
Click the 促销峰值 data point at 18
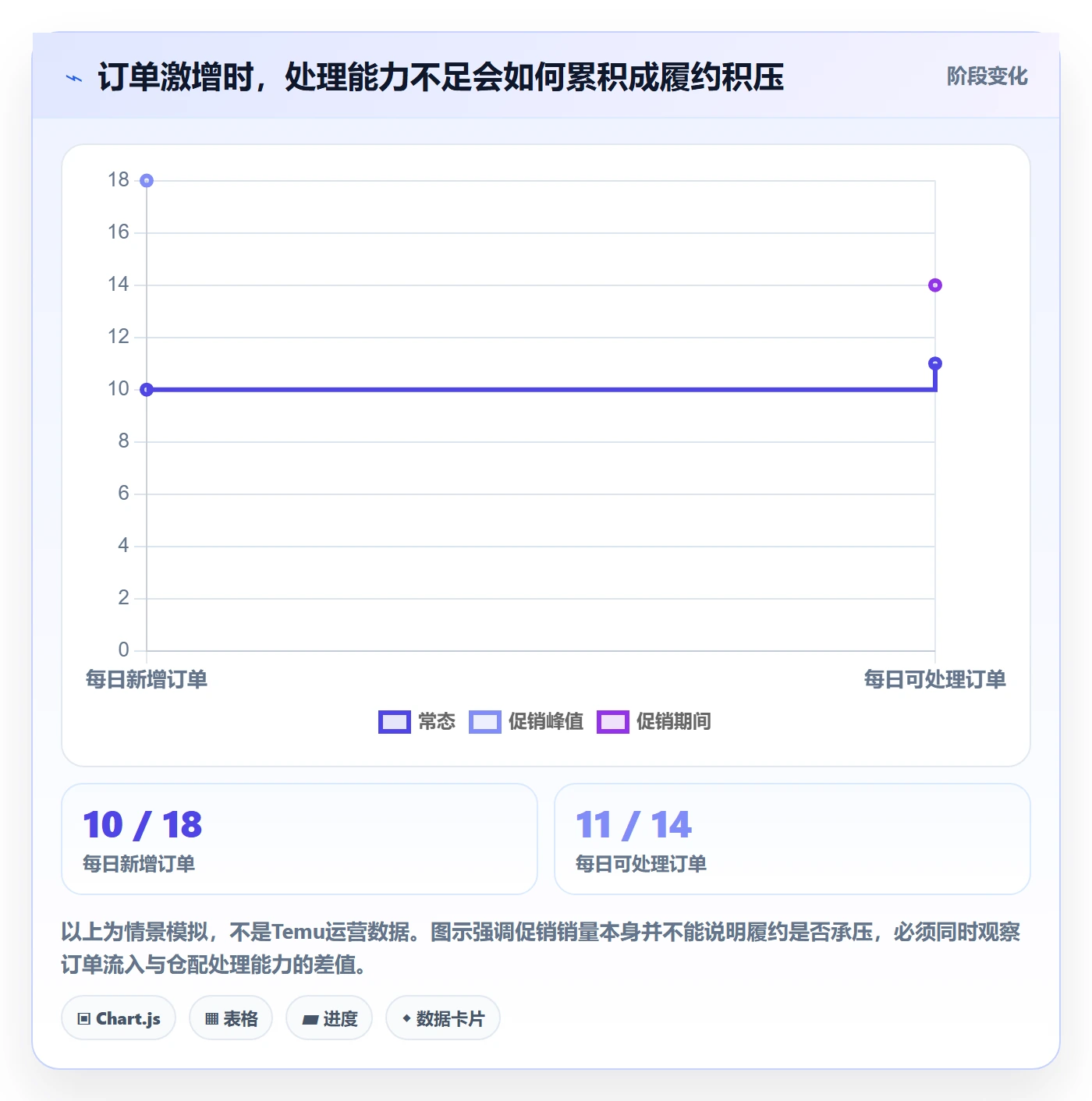(x=147, y=181)
